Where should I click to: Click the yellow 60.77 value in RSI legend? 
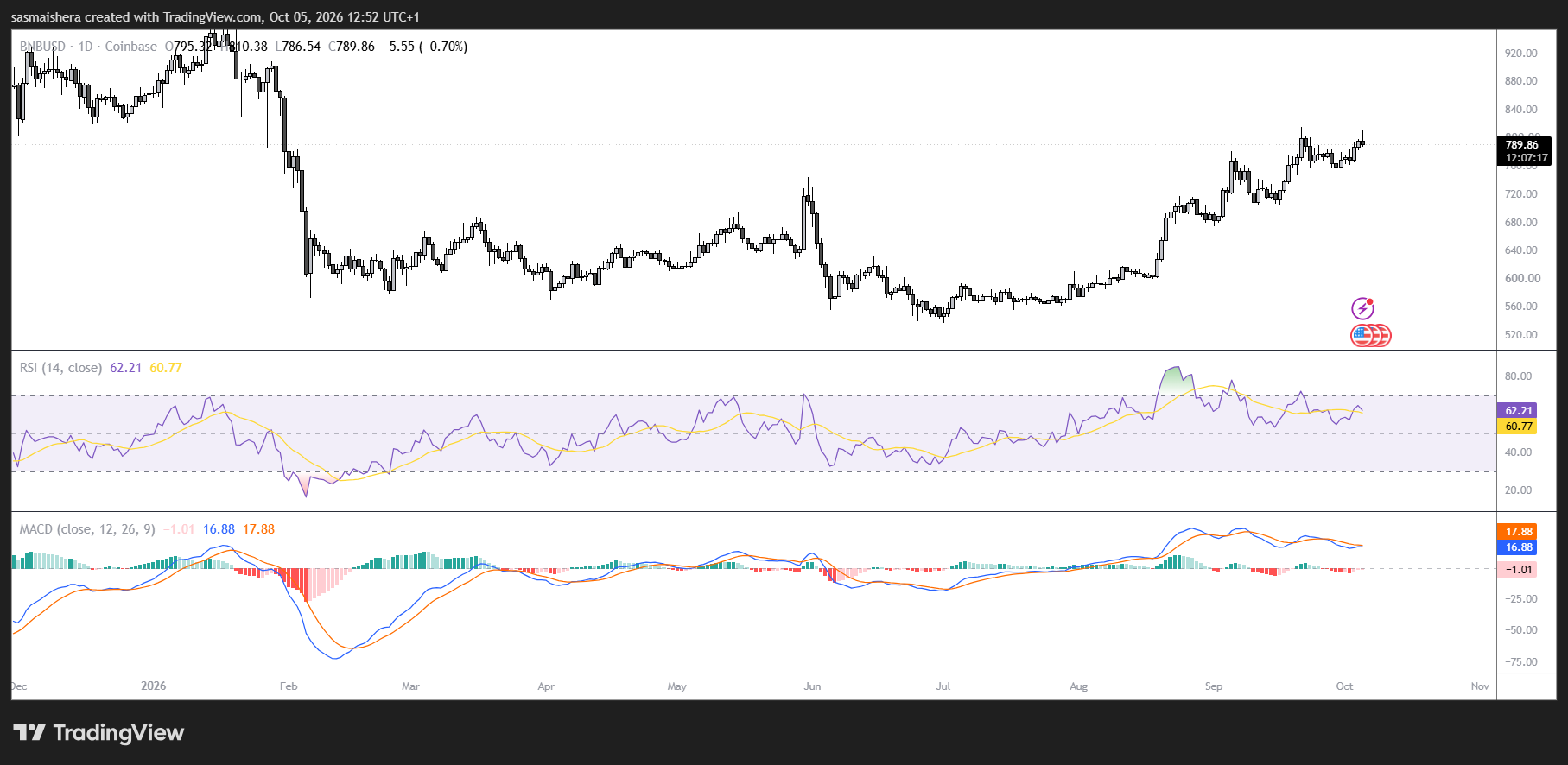point(166,368)
